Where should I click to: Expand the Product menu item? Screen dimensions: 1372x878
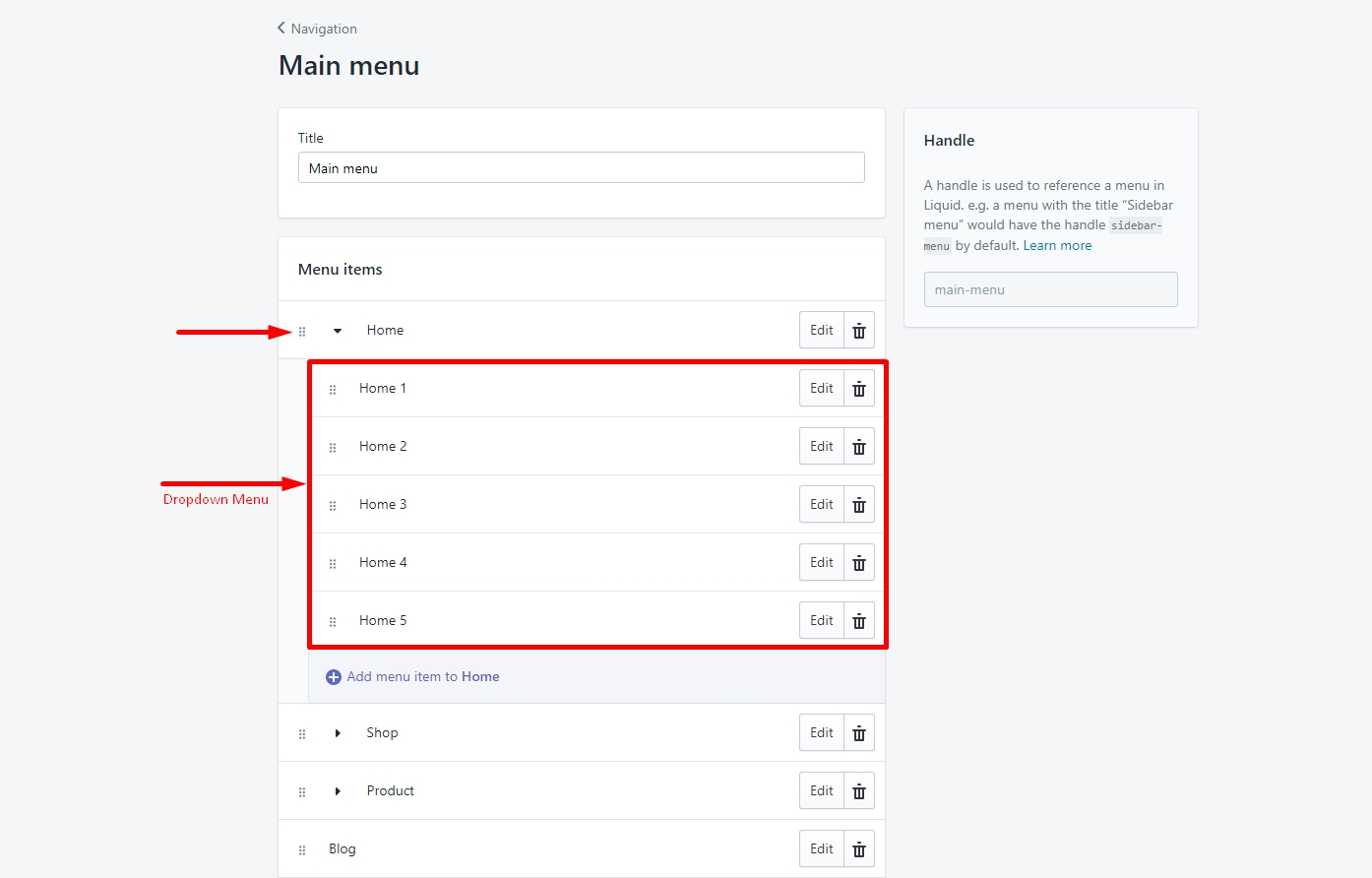pos(338,791)
